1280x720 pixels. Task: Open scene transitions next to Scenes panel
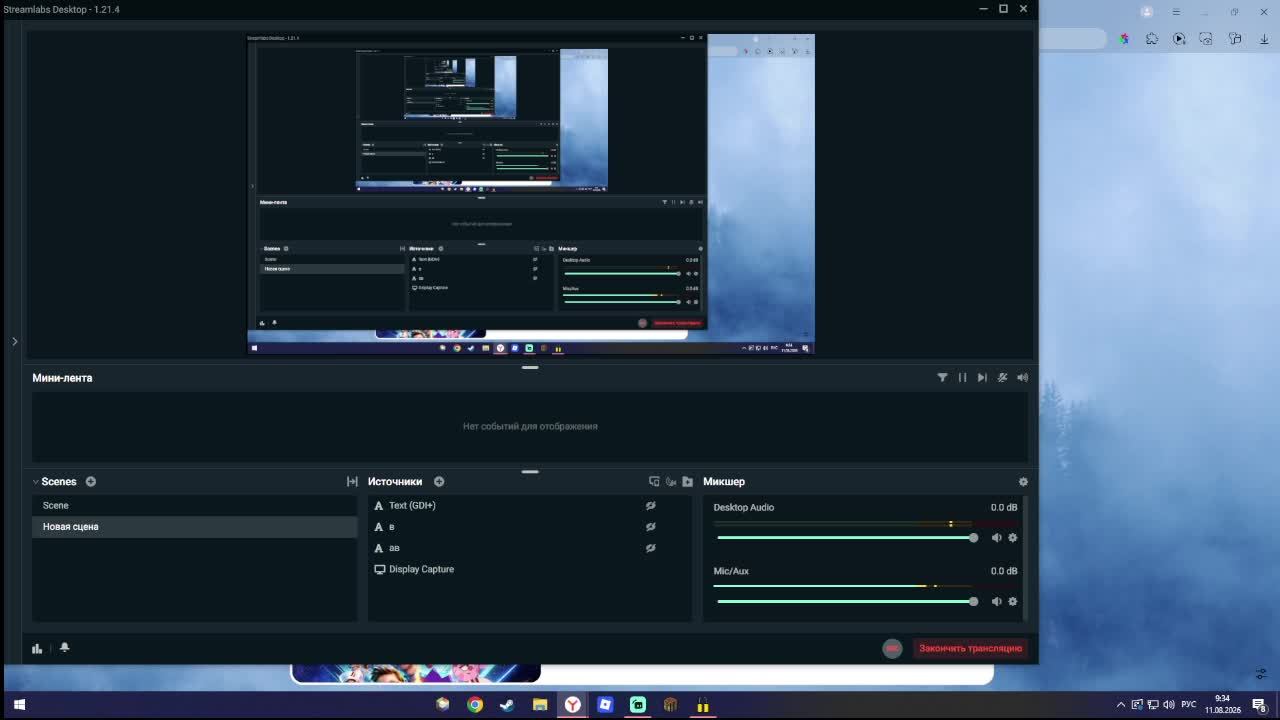pos(352,482)
